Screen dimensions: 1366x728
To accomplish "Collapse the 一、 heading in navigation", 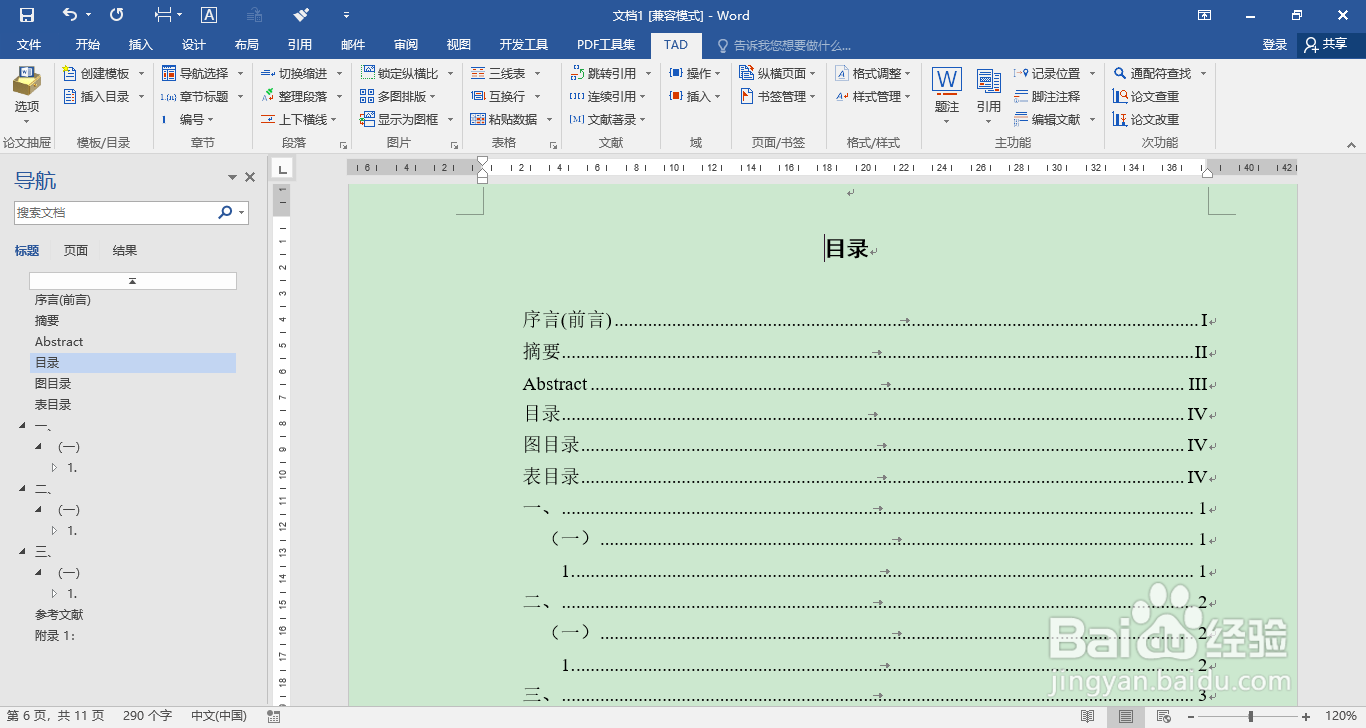I will tap(23, 426).
